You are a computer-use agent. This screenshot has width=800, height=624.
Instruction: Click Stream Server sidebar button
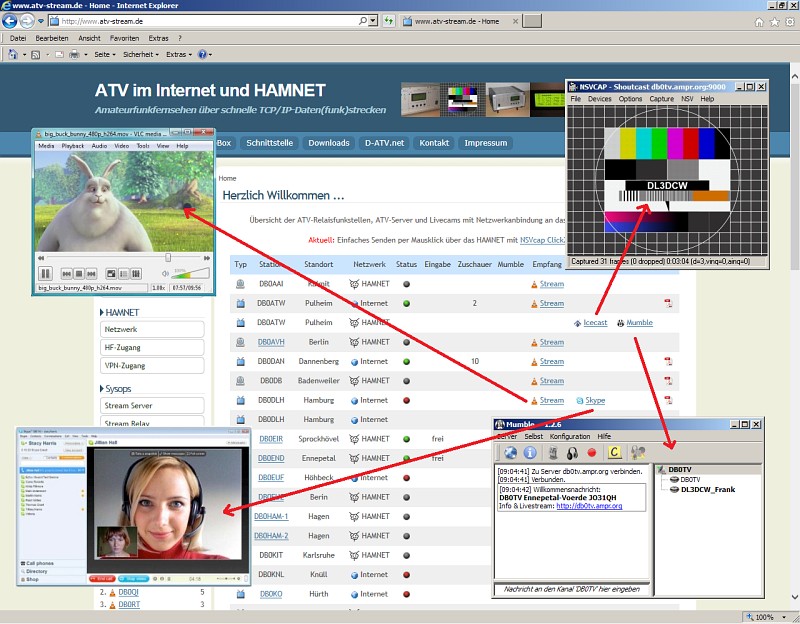tap(152, 406)
